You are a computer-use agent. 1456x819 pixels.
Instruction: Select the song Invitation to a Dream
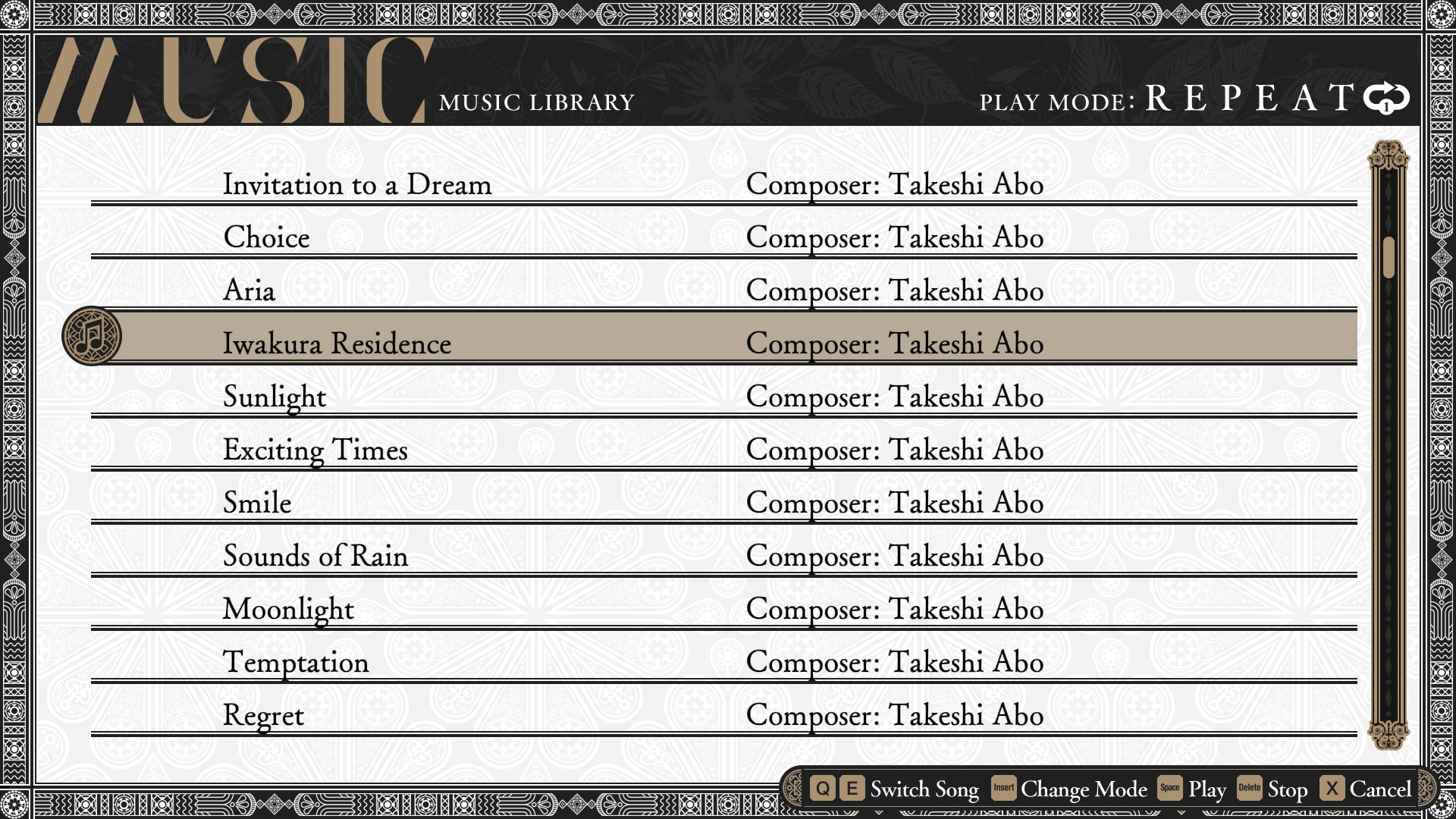[357, 184]
